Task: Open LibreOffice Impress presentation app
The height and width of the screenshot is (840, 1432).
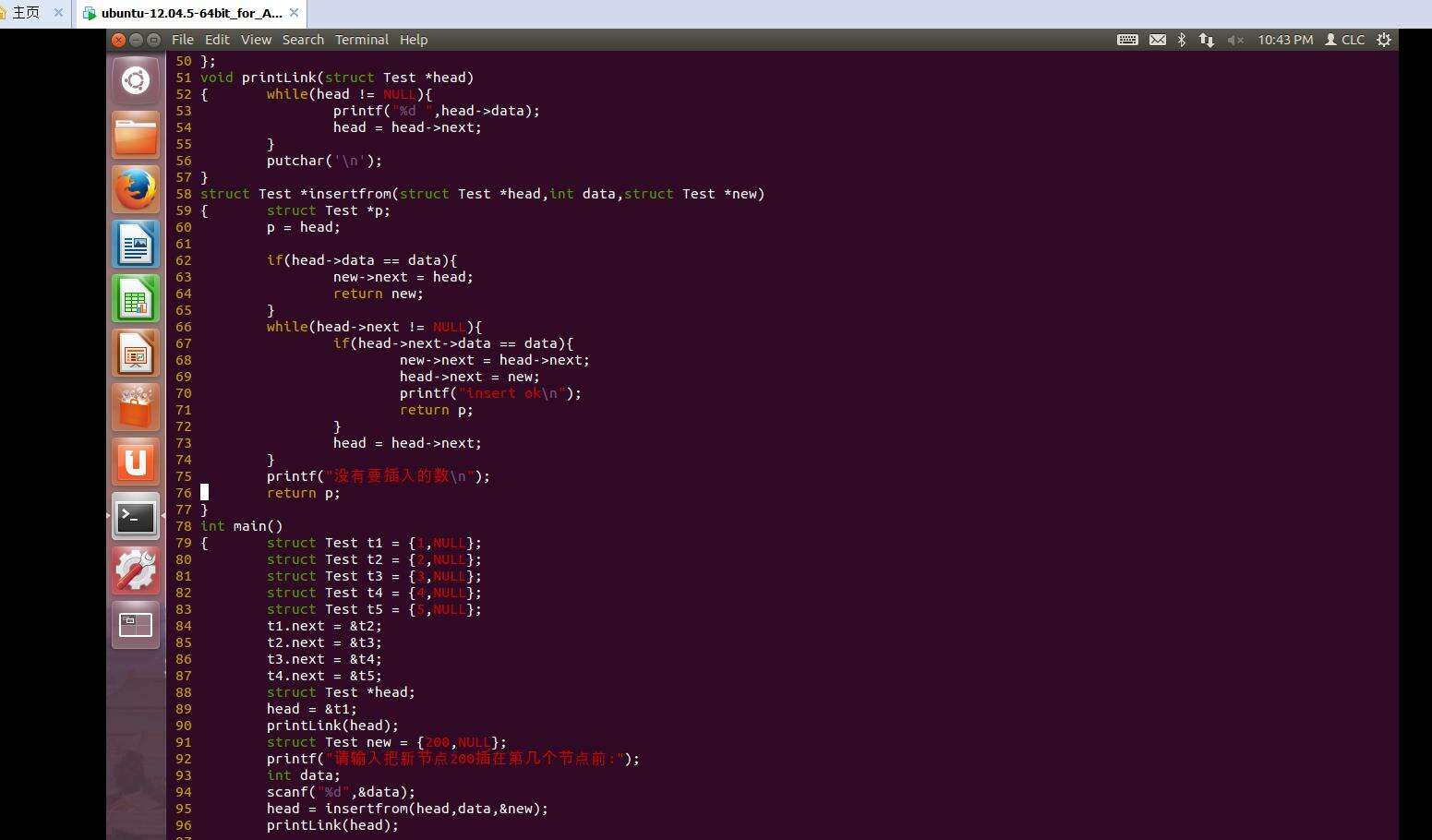Action: [136, 354]
